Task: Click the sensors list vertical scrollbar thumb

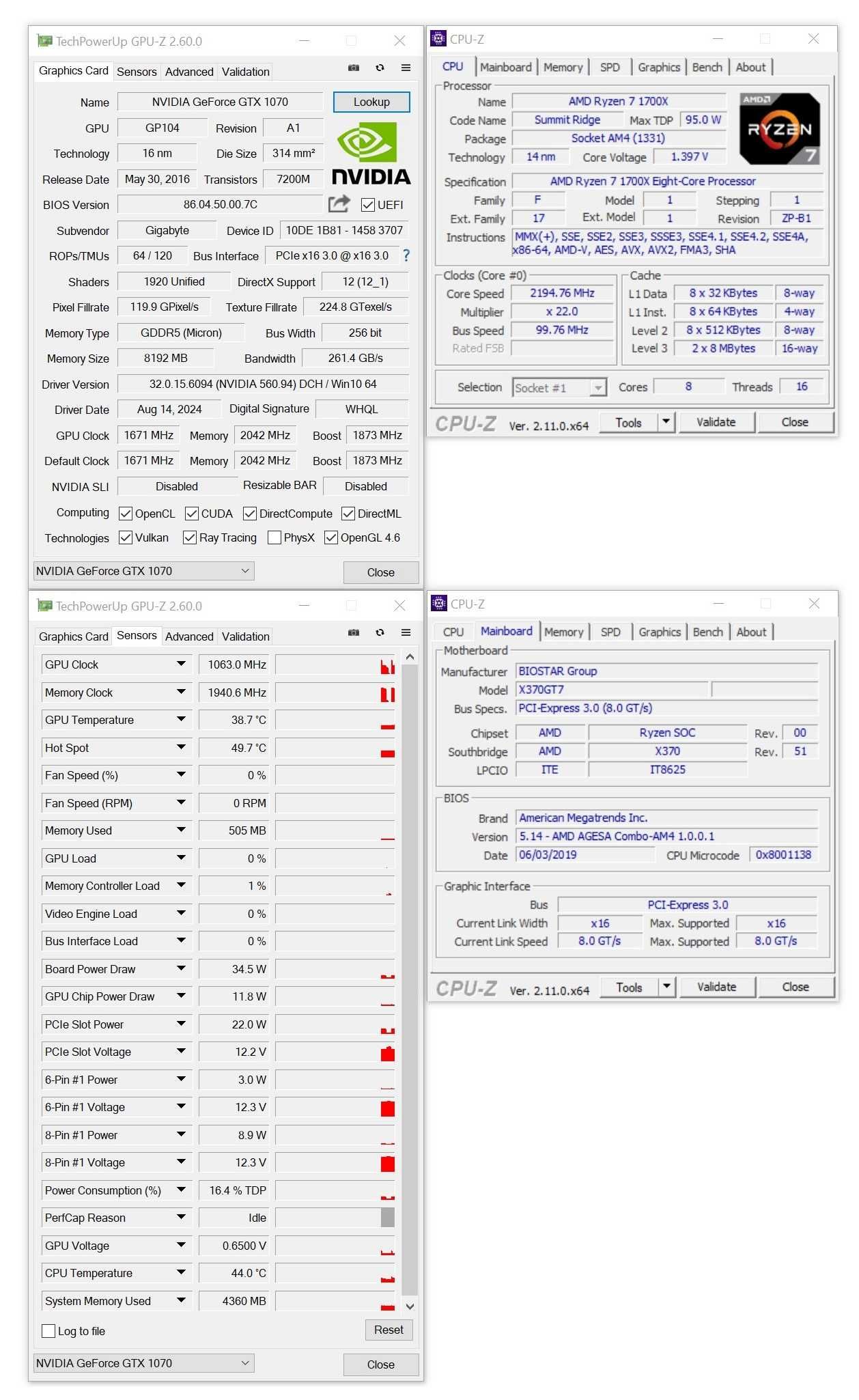Action: 409,979
